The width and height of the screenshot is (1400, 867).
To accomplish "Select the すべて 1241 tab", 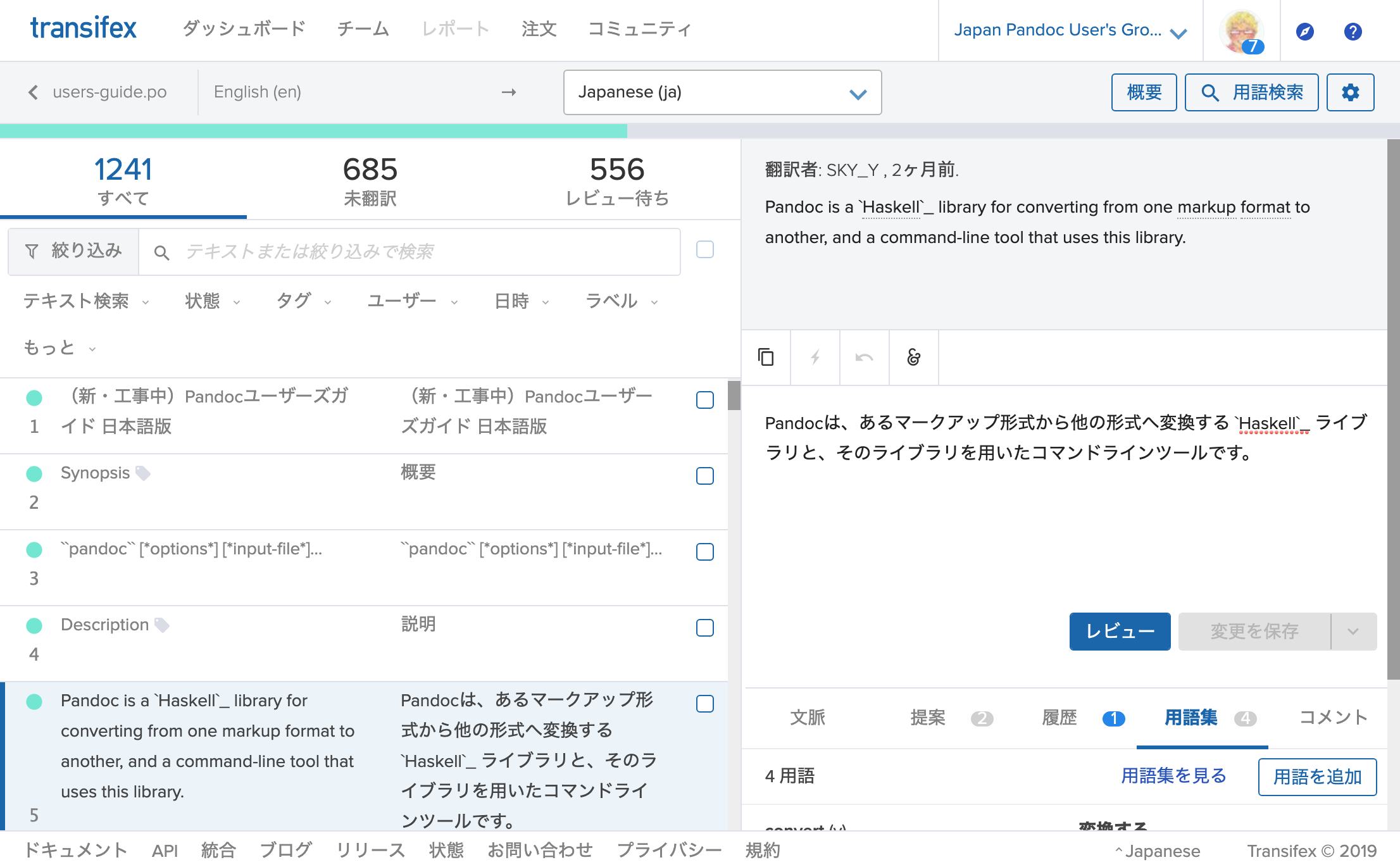I will 123,181.
